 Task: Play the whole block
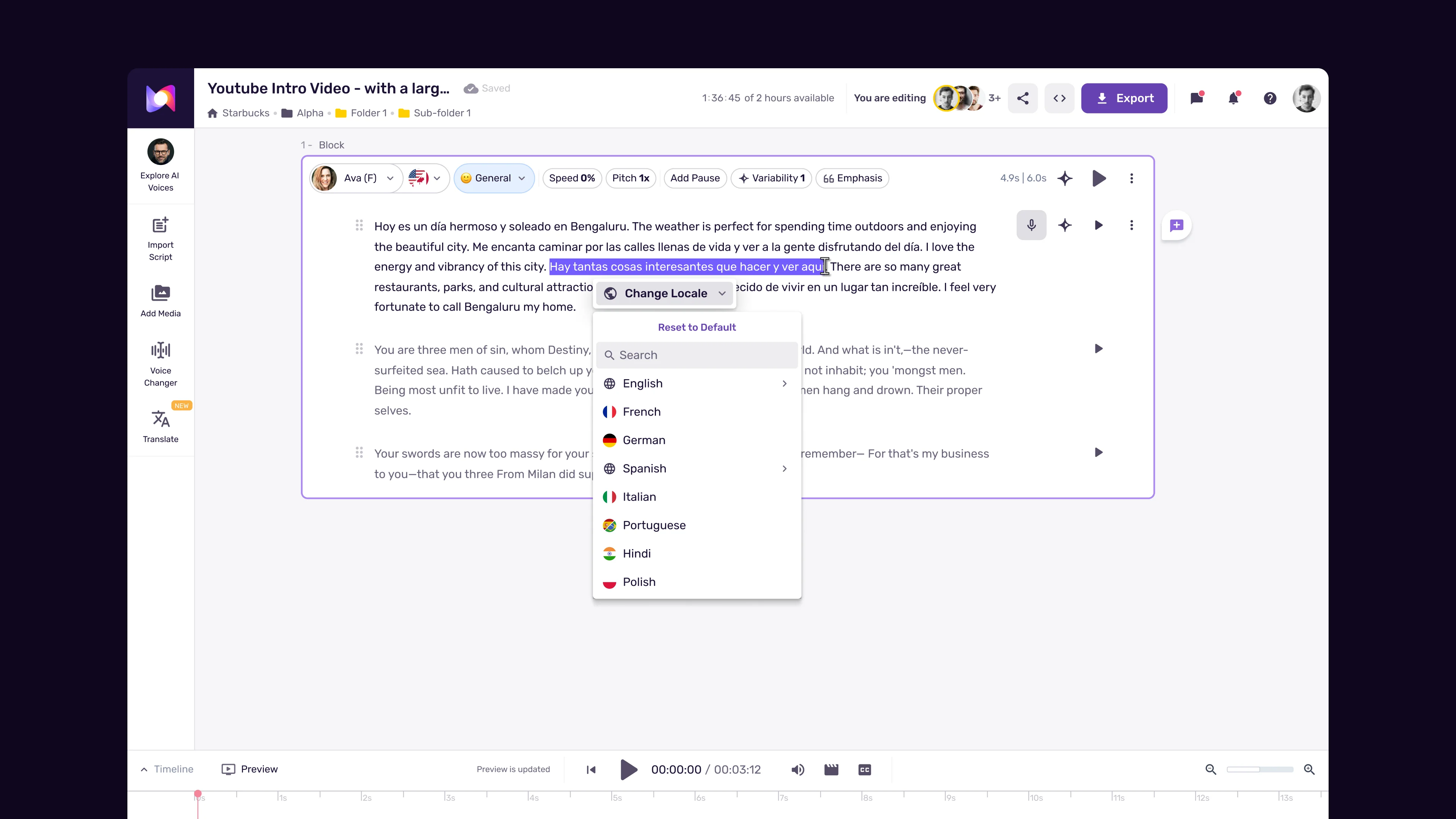pyautogui.click(x=1099, y=179)
